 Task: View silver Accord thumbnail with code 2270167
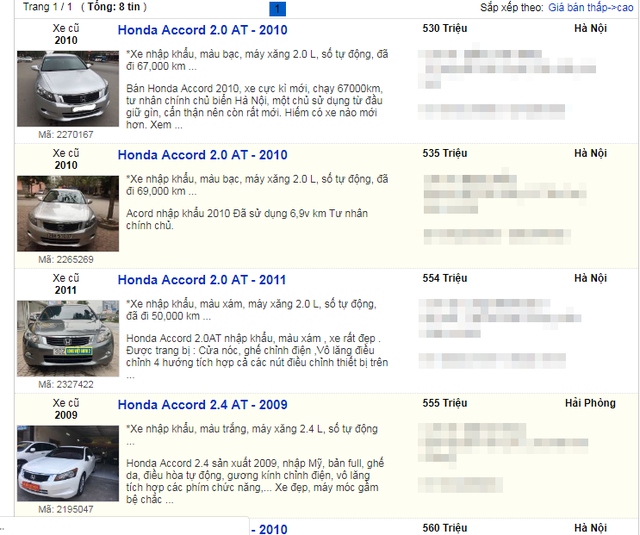click(x=68, y=89)
